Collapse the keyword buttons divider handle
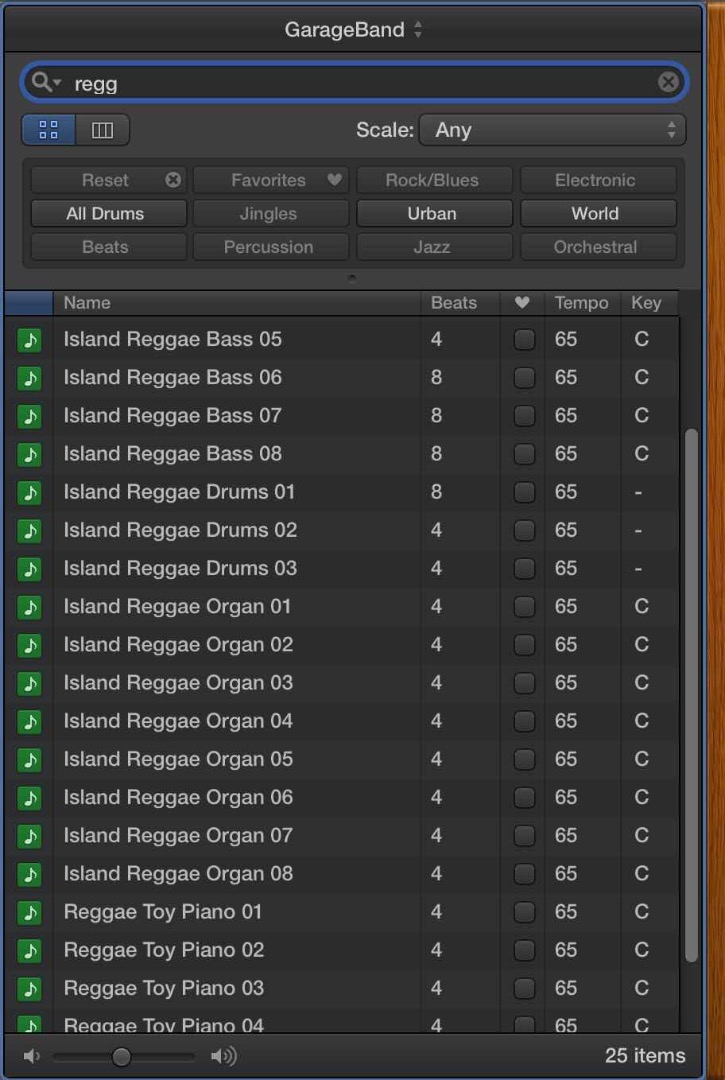725x1080 pixels. [352, 278]
